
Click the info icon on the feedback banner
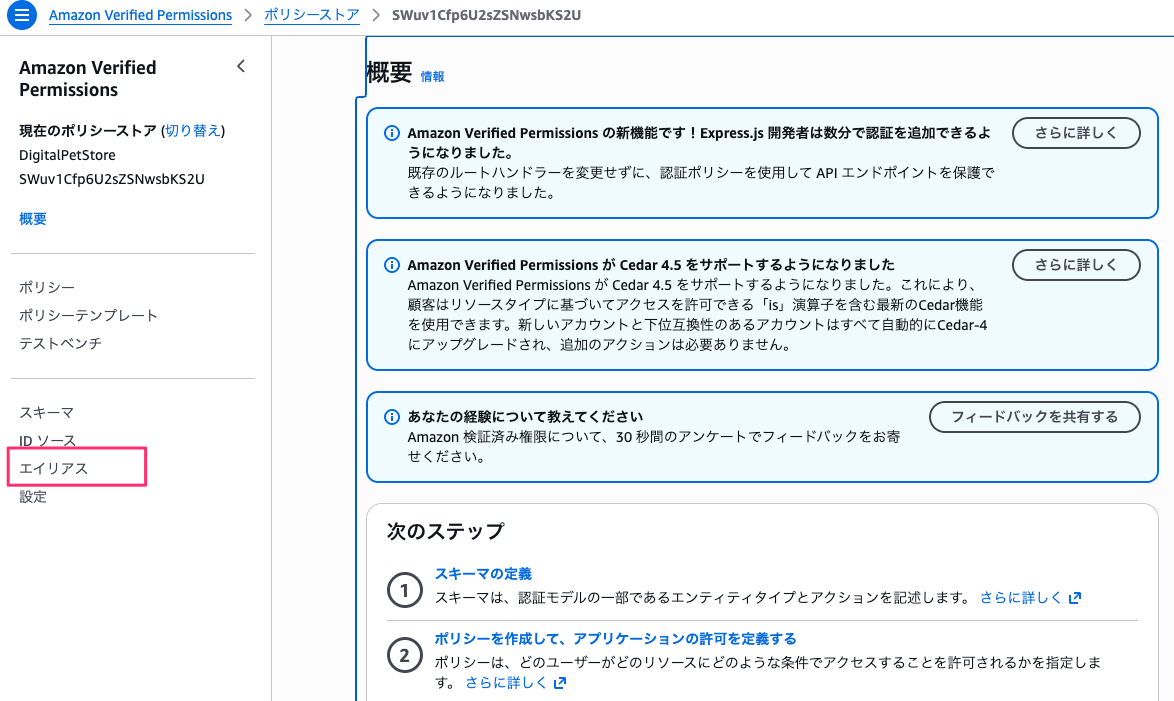coord(390,417)
